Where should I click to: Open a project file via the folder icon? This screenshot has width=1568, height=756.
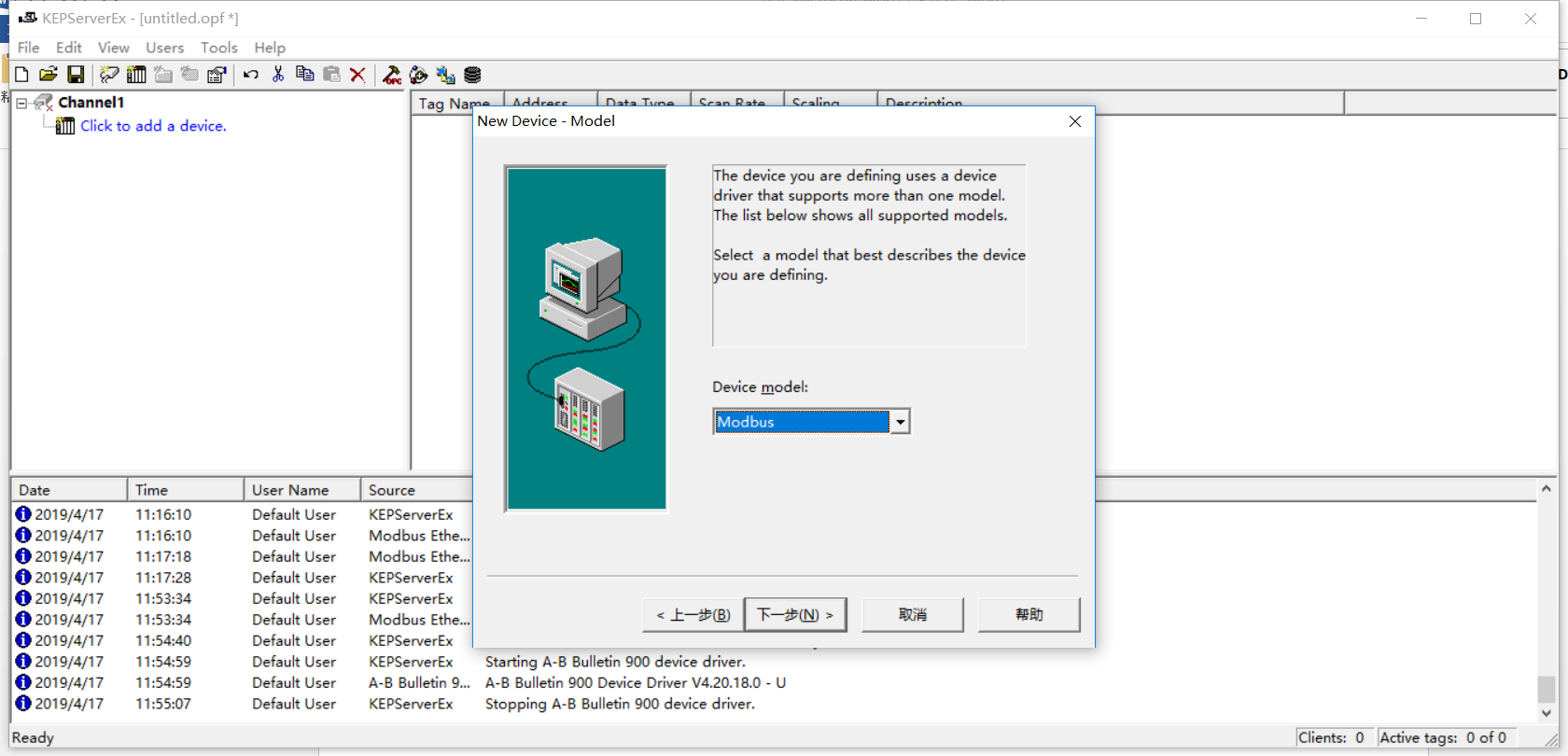tap(49, 75)
